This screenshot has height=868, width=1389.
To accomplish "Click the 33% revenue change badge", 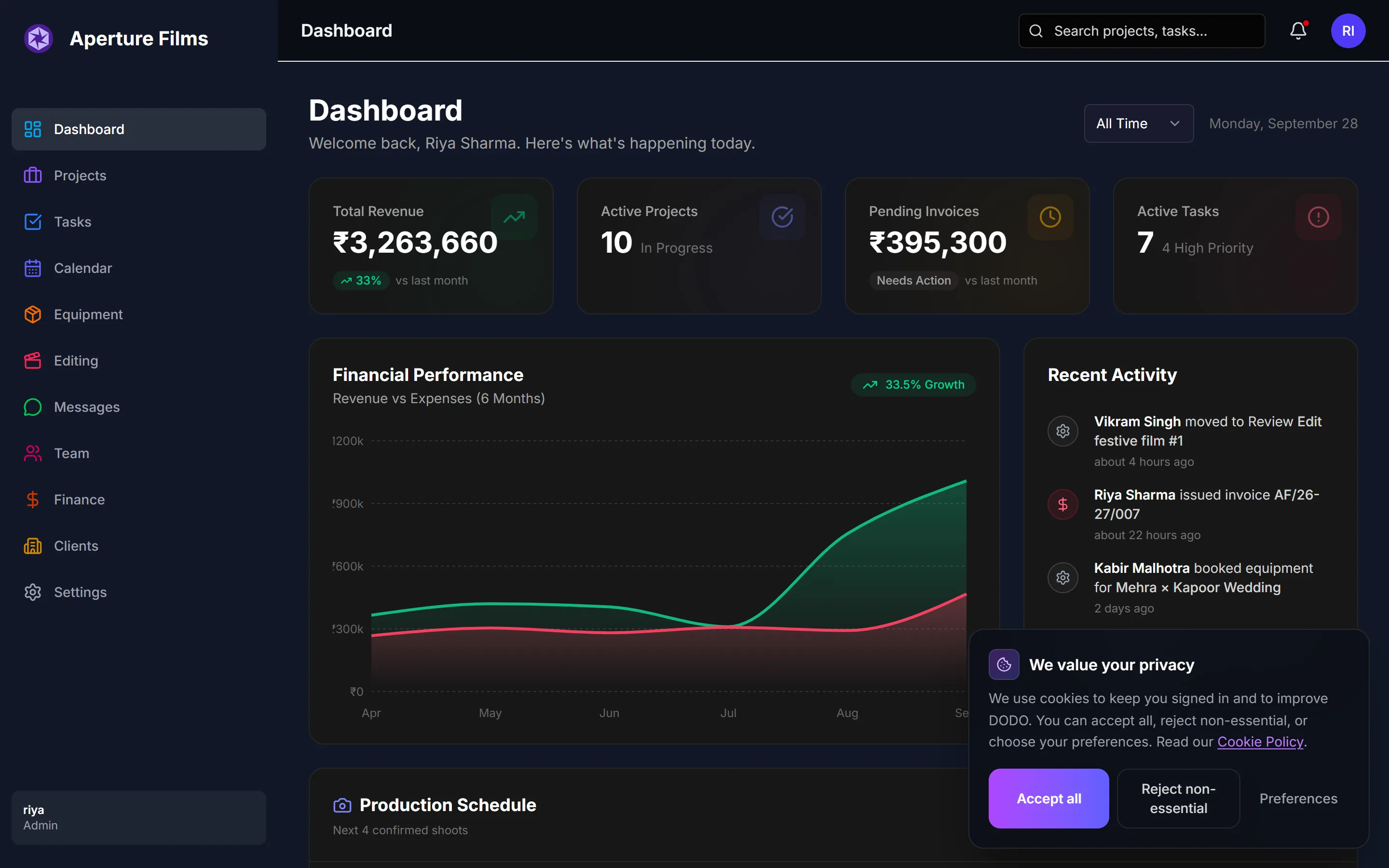I will click(361, 281).
